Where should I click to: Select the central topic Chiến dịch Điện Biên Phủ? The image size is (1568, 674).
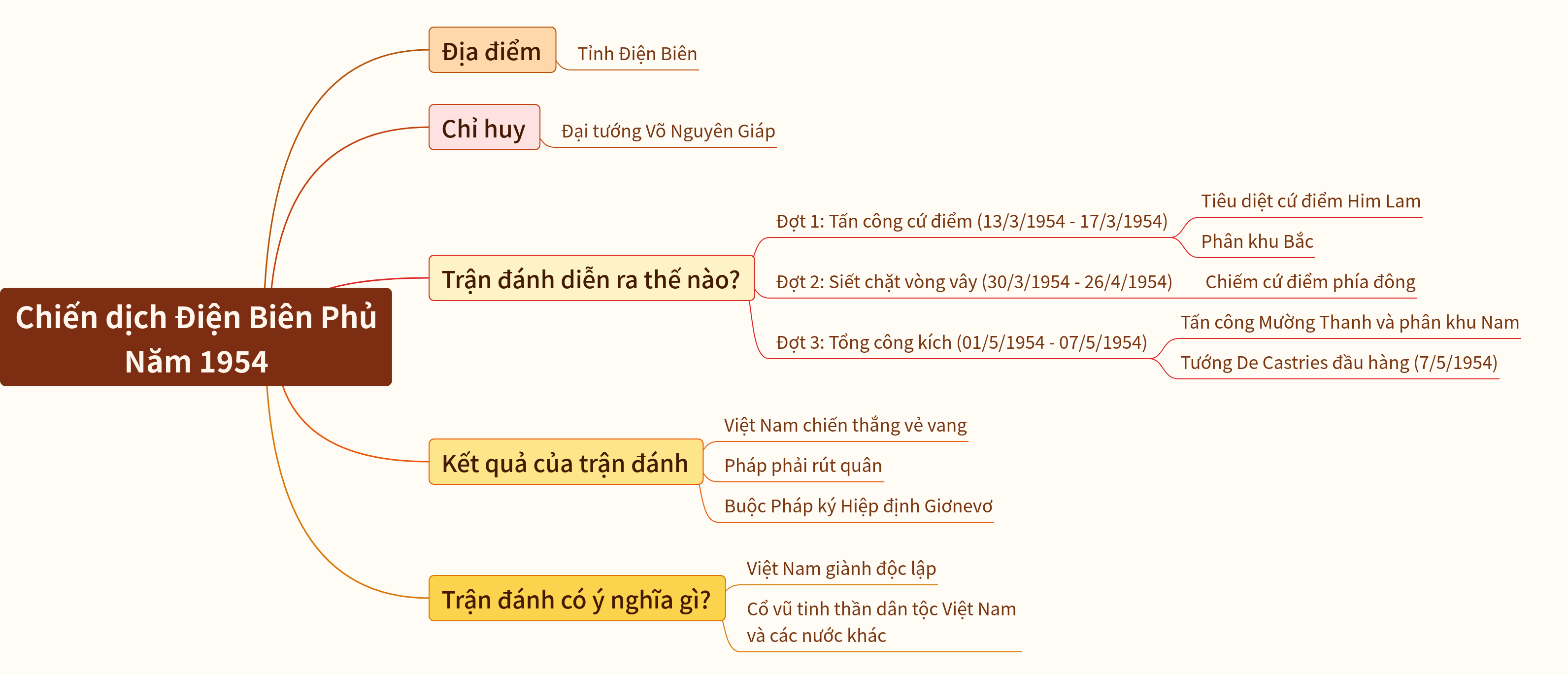click(x=196, y=337)
